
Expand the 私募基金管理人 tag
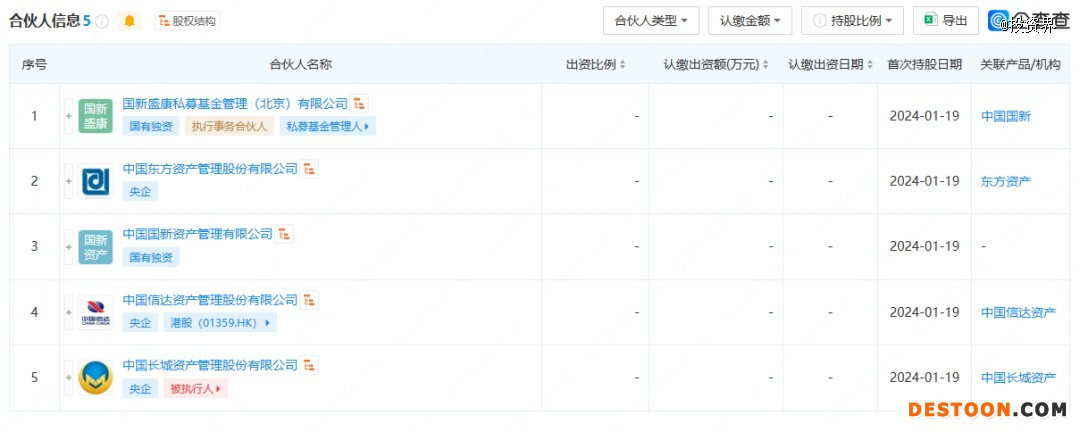pyautogui.click(x=327, y=126)
